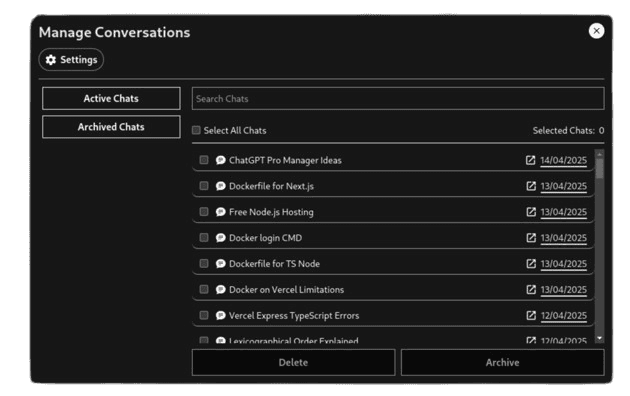This screenshot has height=396, width=630.
Task: Check the Free Node.js Hosting checkbox
Action: point(204,212)
